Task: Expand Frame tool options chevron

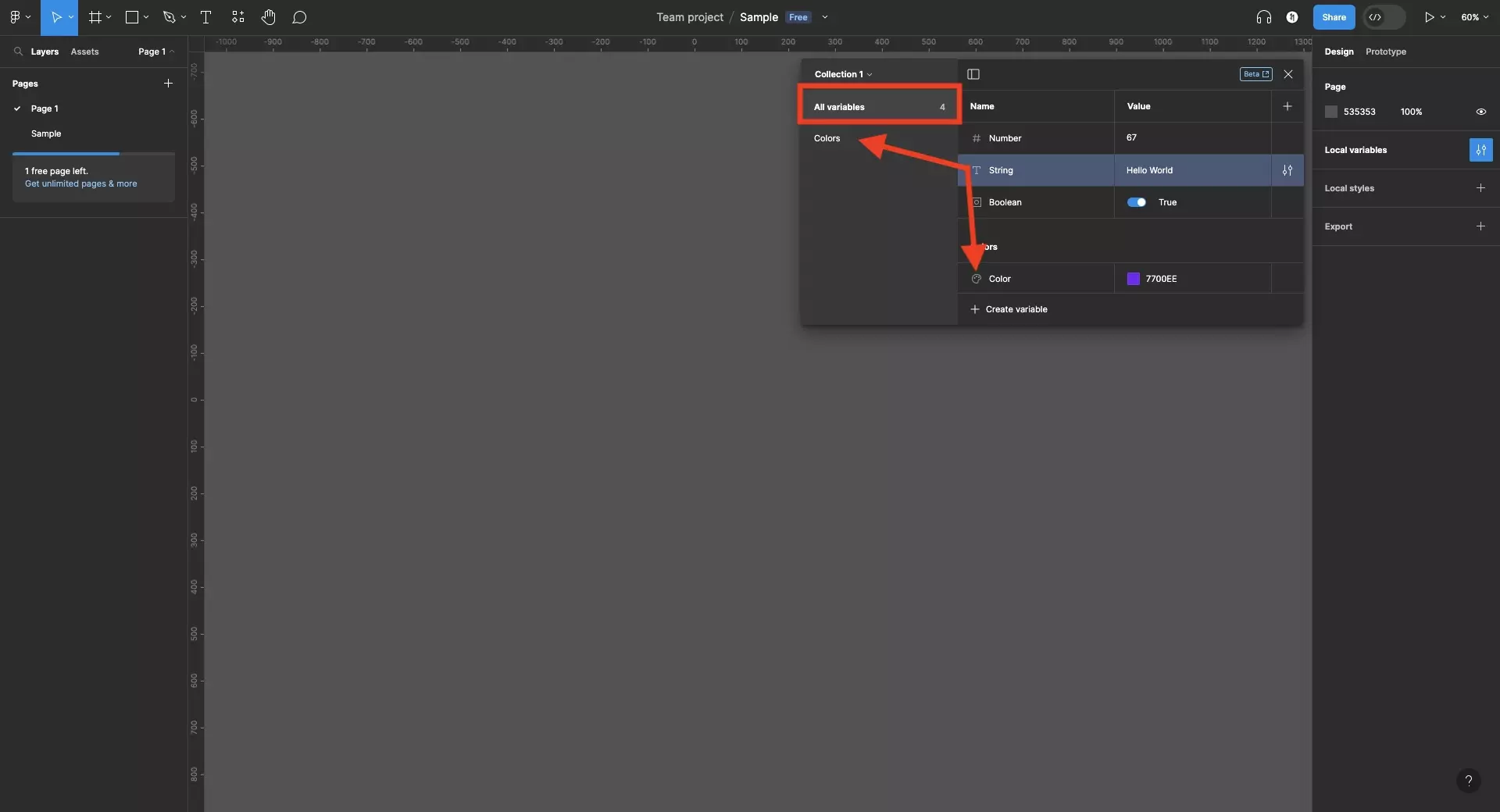Action: (109, 17)
